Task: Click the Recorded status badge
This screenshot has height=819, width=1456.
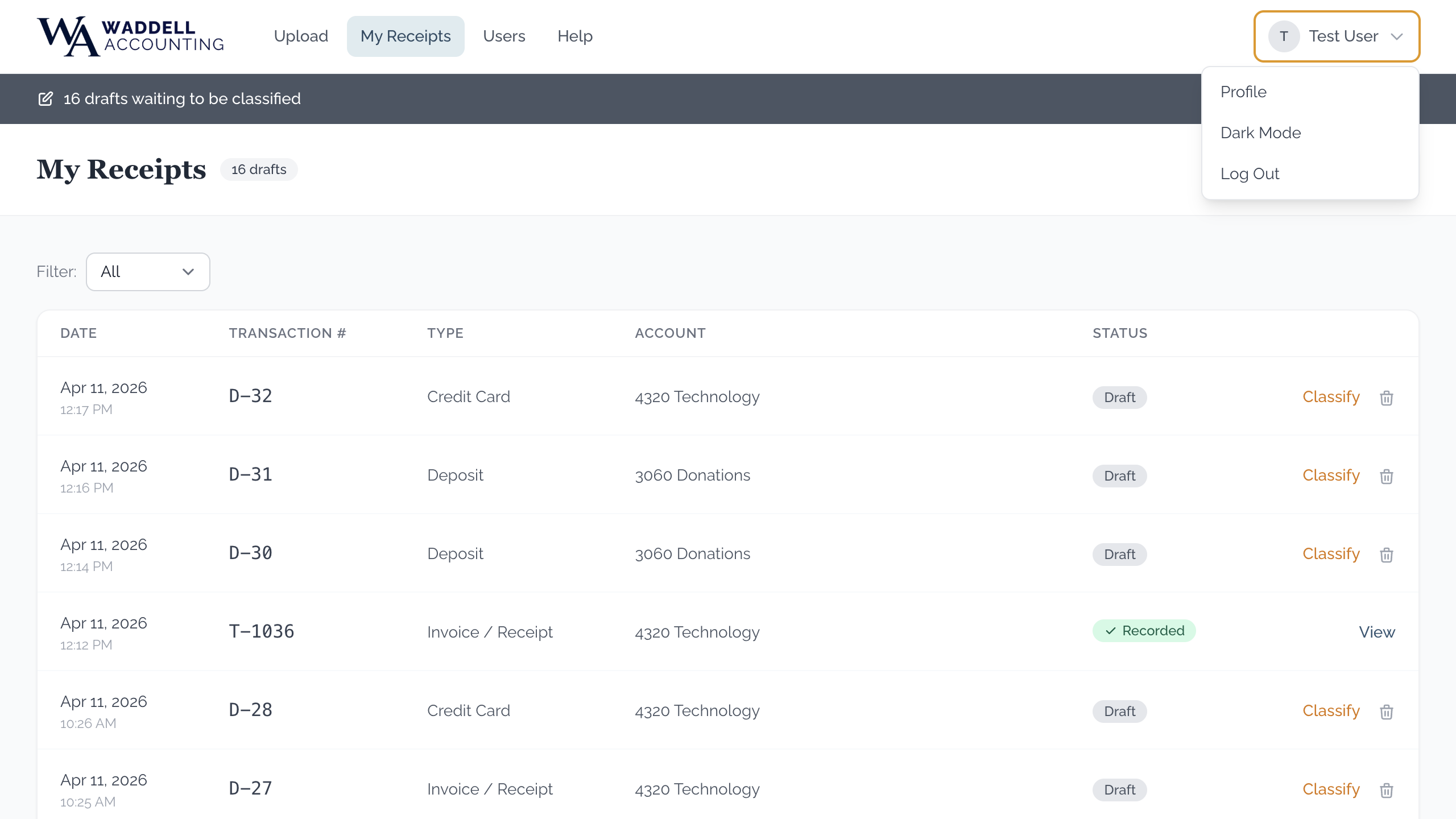Action: pyautogui.click(x=1144, y=631)
